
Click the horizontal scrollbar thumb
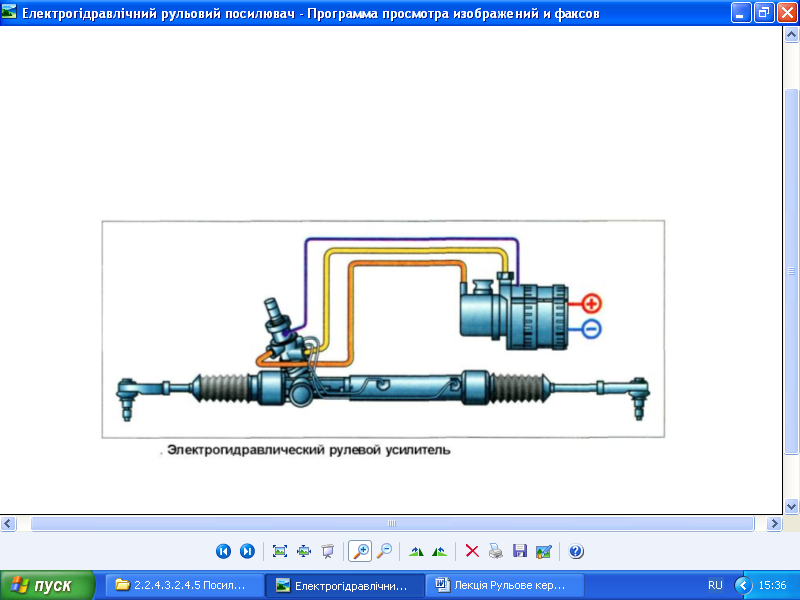[x=392, y=523]
